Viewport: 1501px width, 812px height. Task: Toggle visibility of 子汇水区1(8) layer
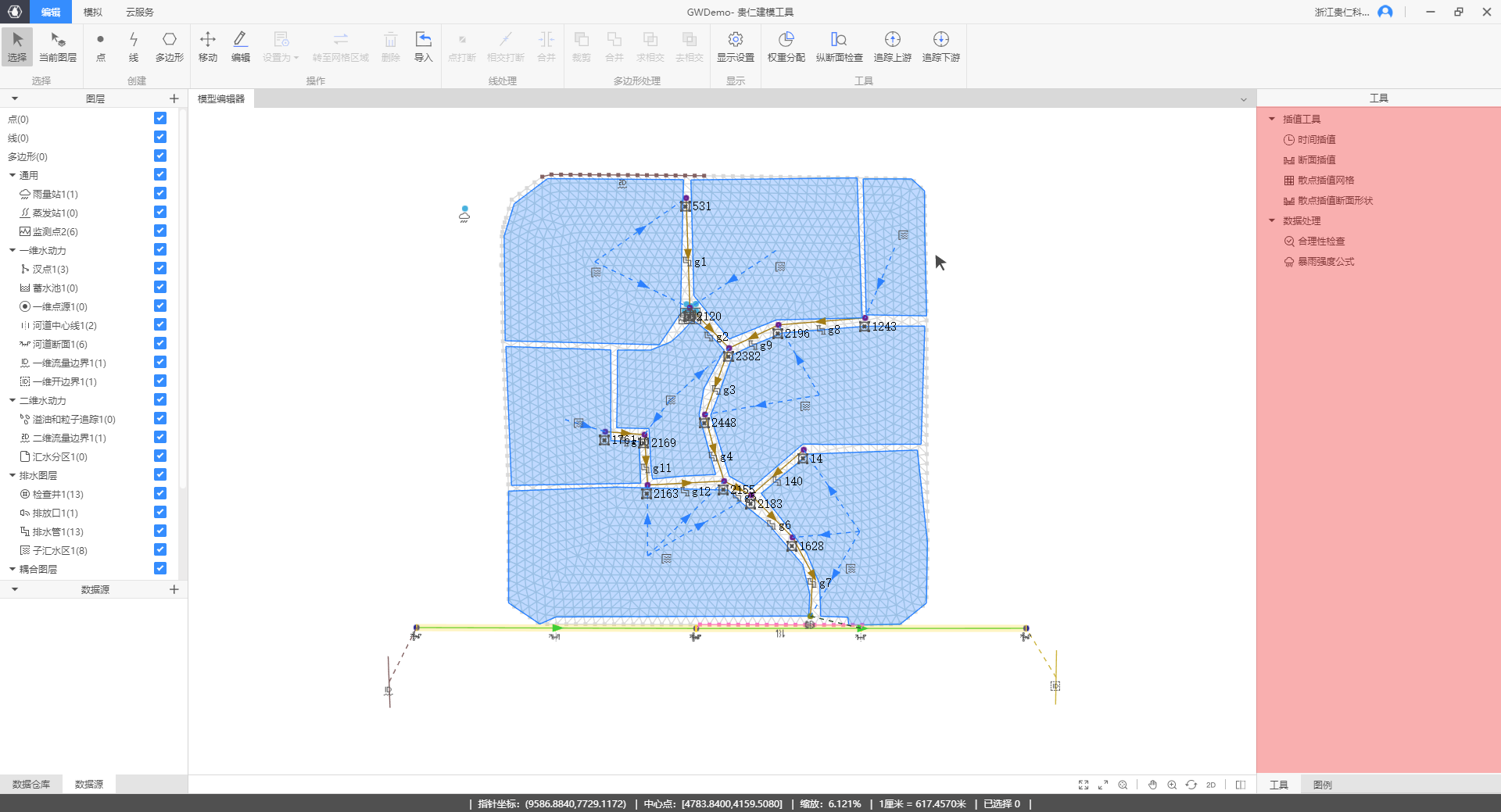160,550
